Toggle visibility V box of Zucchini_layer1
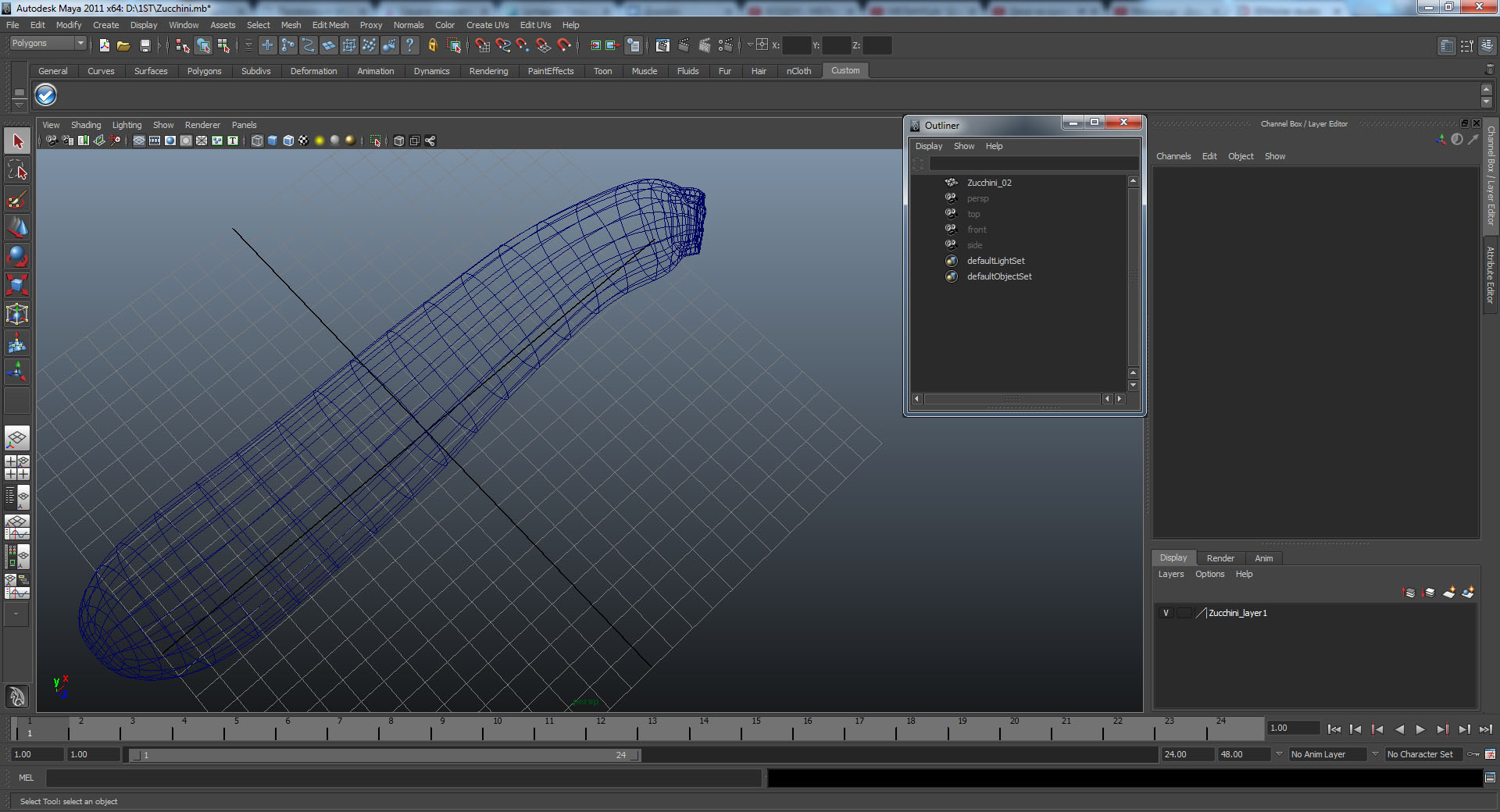The image size is (1500, 812). (1166, 613)
